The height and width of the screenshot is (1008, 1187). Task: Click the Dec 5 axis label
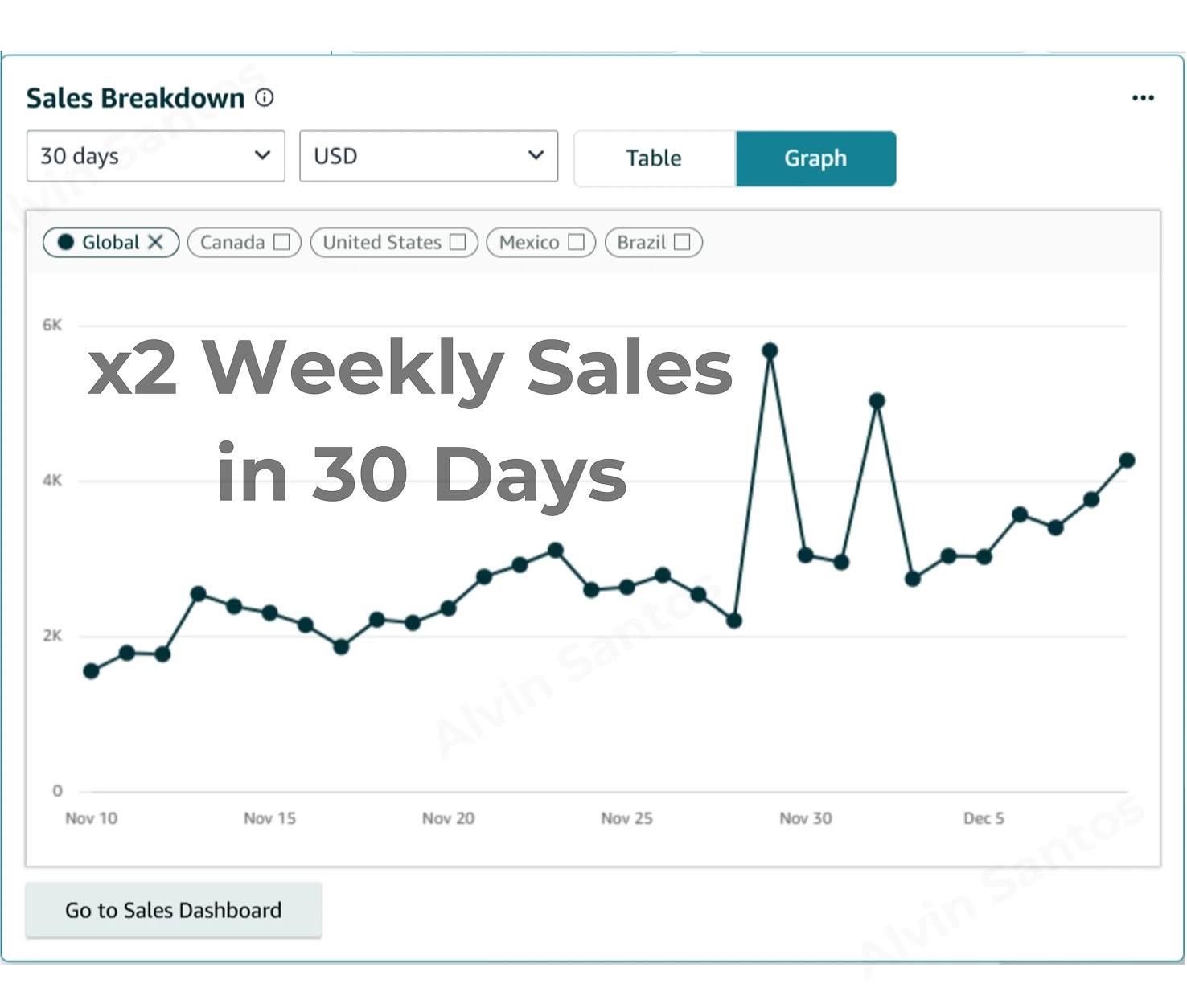[984, 818]
